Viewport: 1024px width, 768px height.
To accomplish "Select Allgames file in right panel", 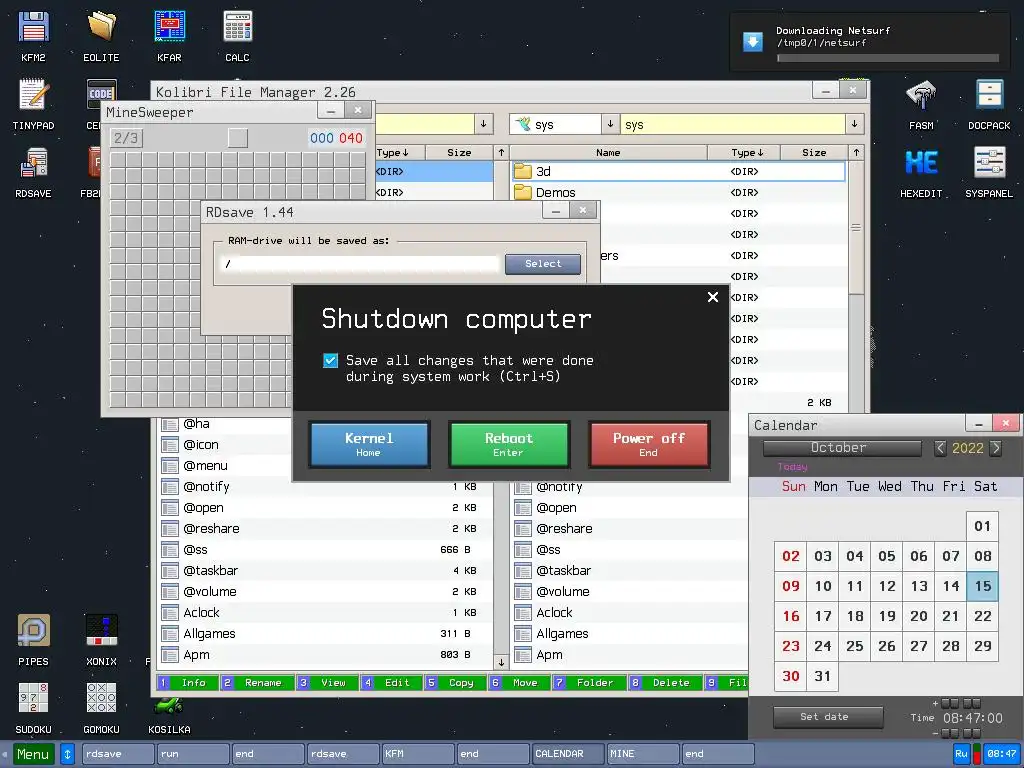I will [x=630, y=633].
